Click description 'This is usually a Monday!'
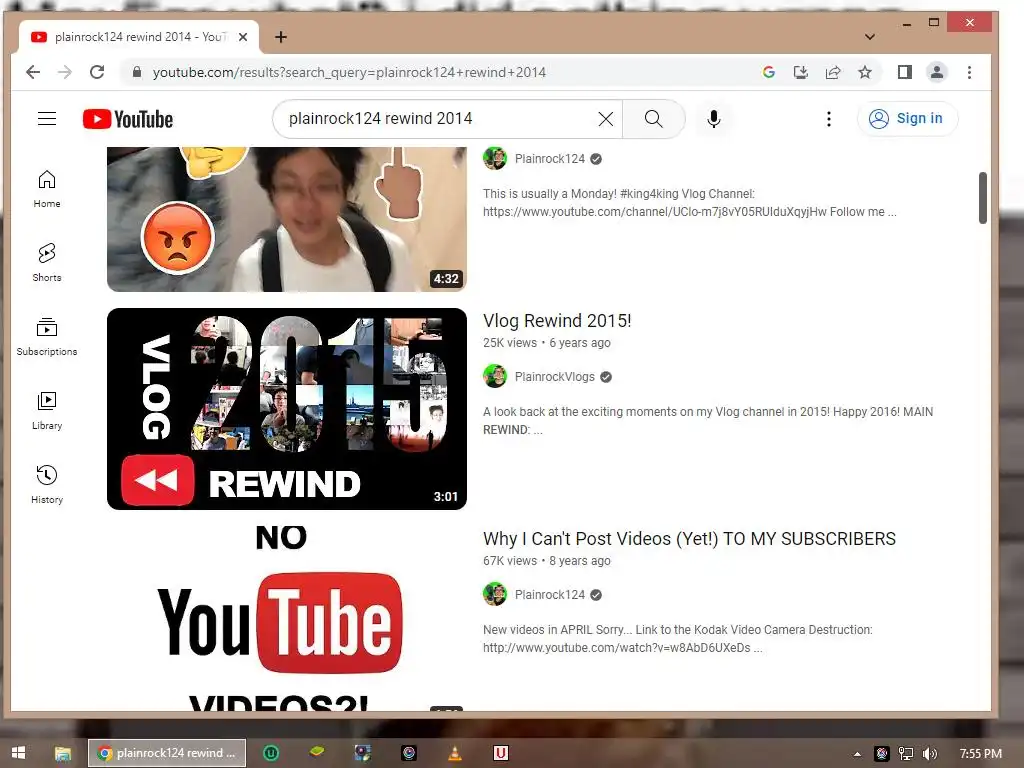The width and height of the screenshot is (1024, 768). tap(690, 202)
